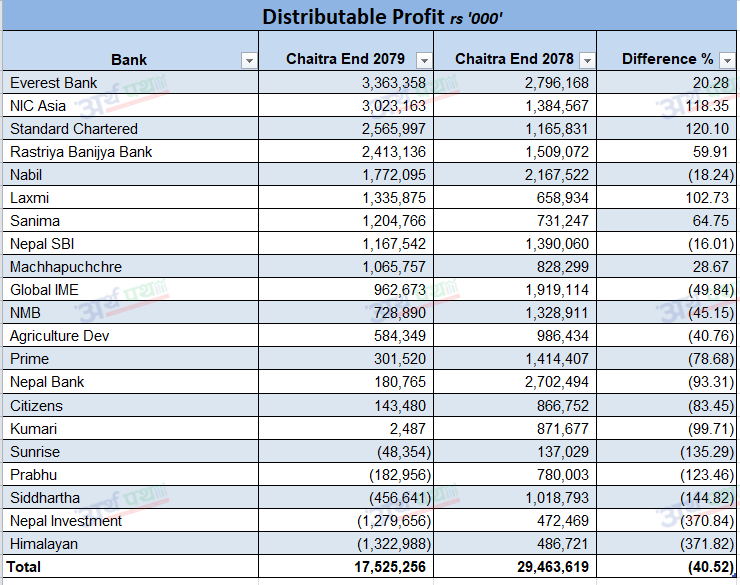Click Prabhu's 2078 value 780,003
The width and height of the screenshot is (740, 585).
(x=563, y=475)
